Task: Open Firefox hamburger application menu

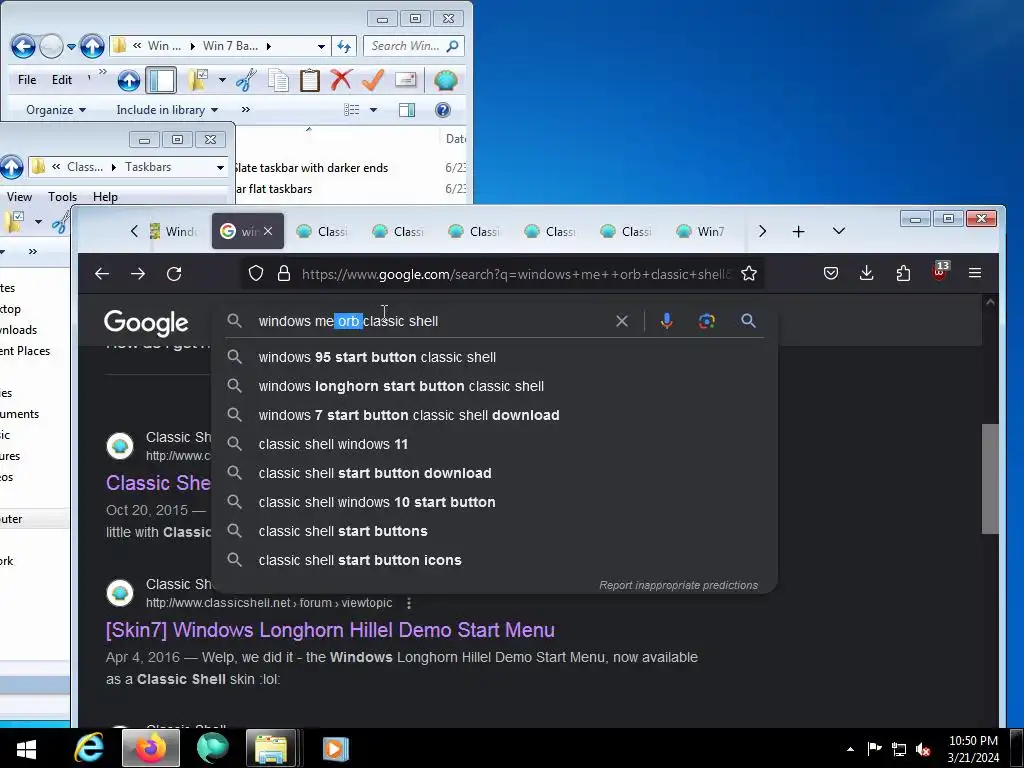Action: [x=975, y=273]
